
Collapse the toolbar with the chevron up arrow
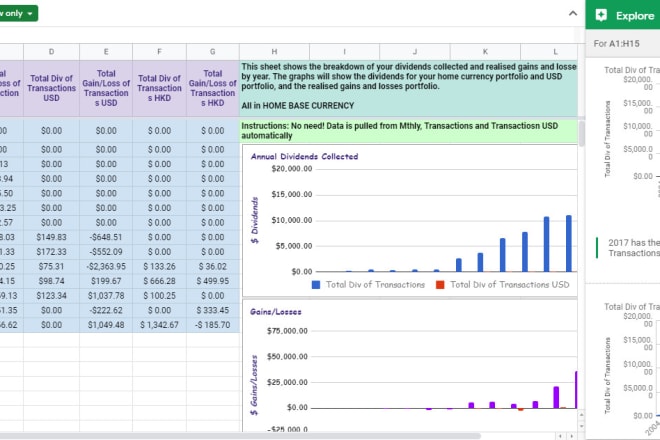click(573, 13)
